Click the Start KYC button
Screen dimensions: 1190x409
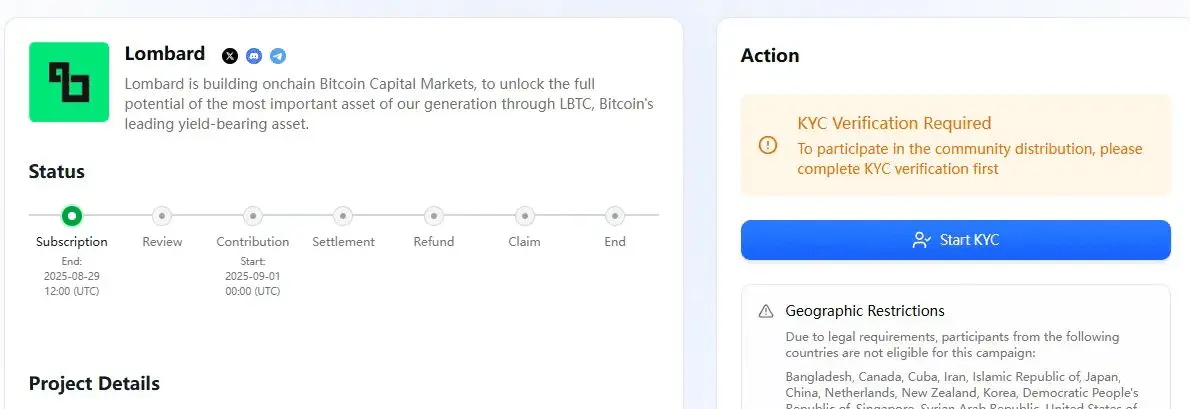[x=955, y=240]
